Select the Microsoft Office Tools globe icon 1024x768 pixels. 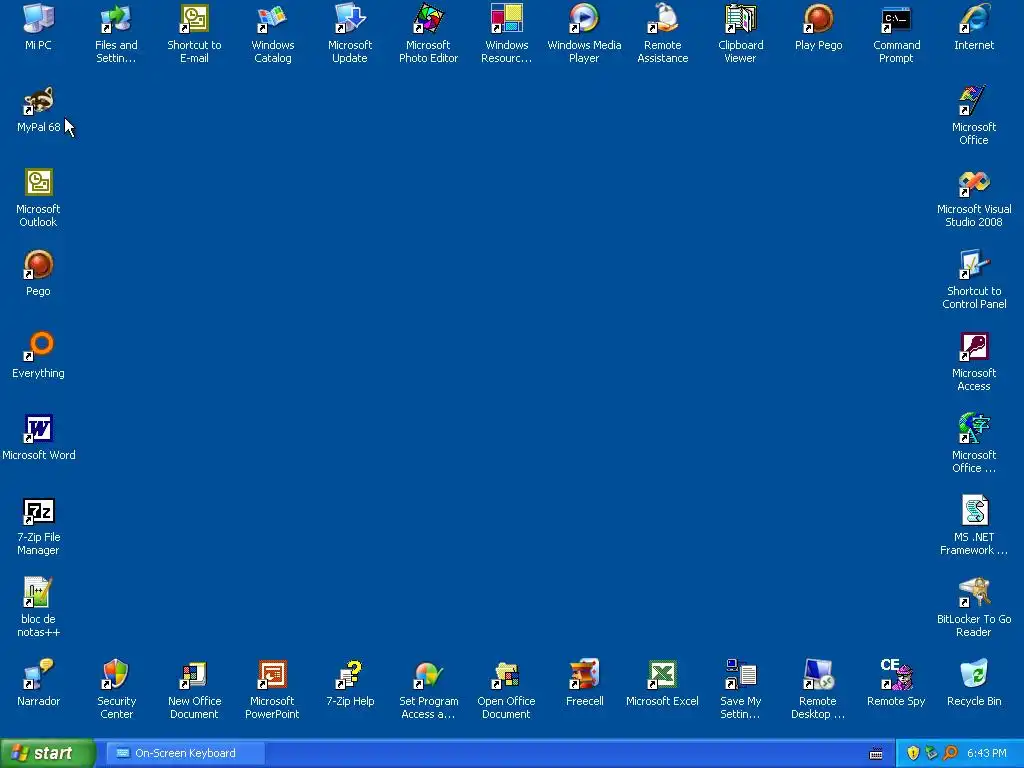(974, 429)
